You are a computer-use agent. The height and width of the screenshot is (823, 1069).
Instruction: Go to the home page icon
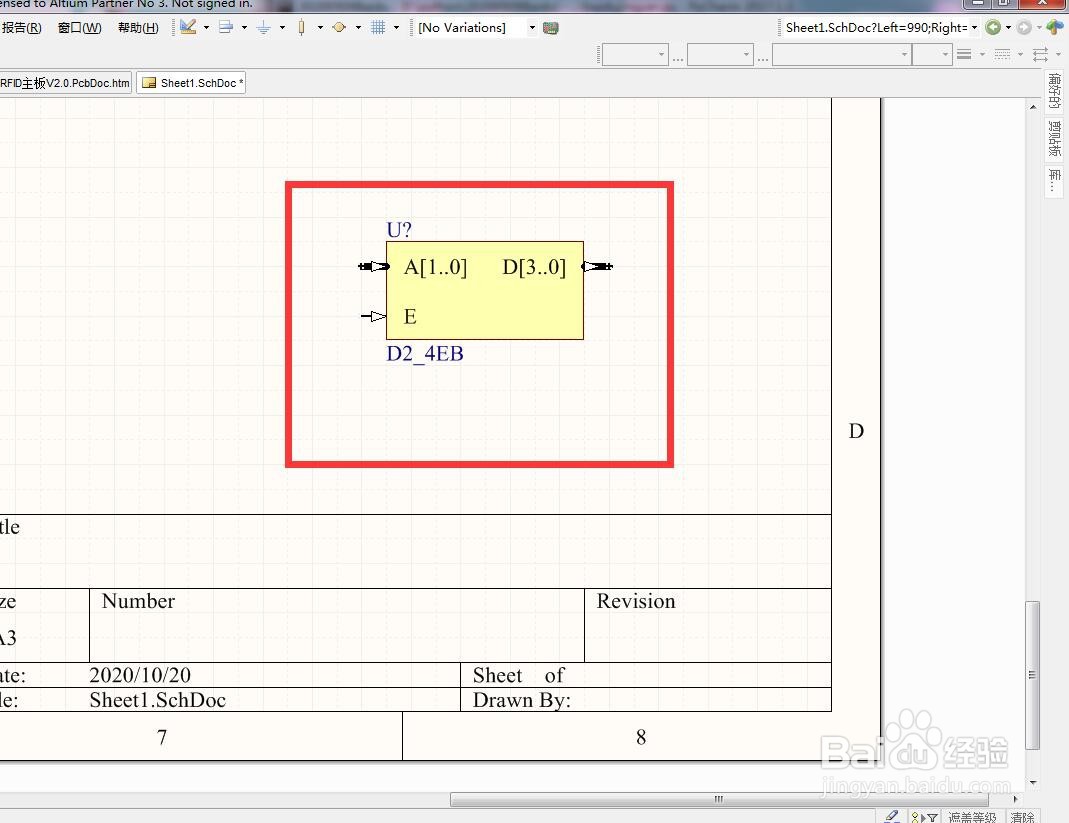tap(1055, 27)
